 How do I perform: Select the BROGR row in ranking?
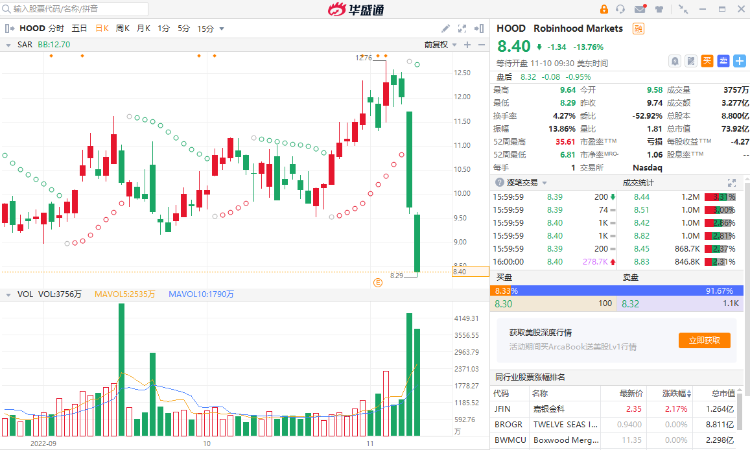coord(614,425)
